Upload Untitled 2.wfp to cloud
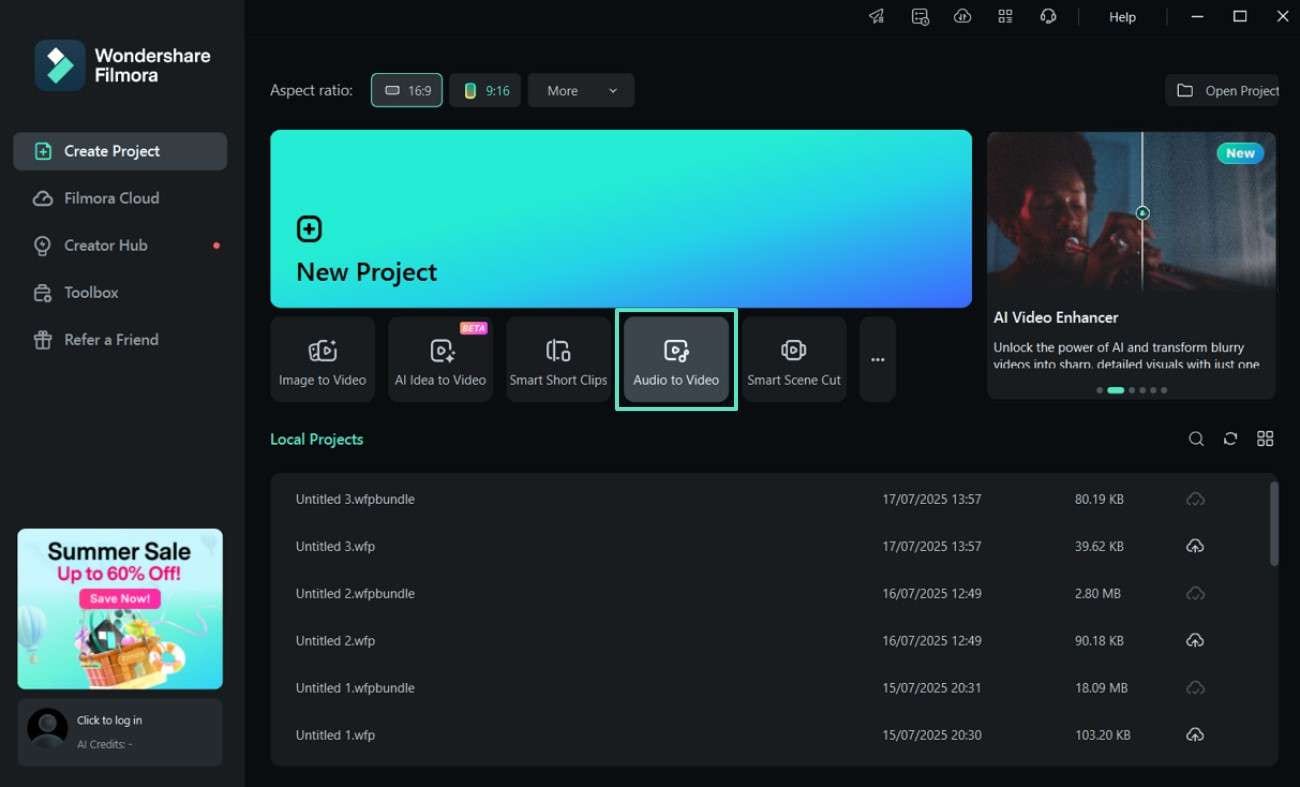1300x787 pixels. tap(1195, 641)
